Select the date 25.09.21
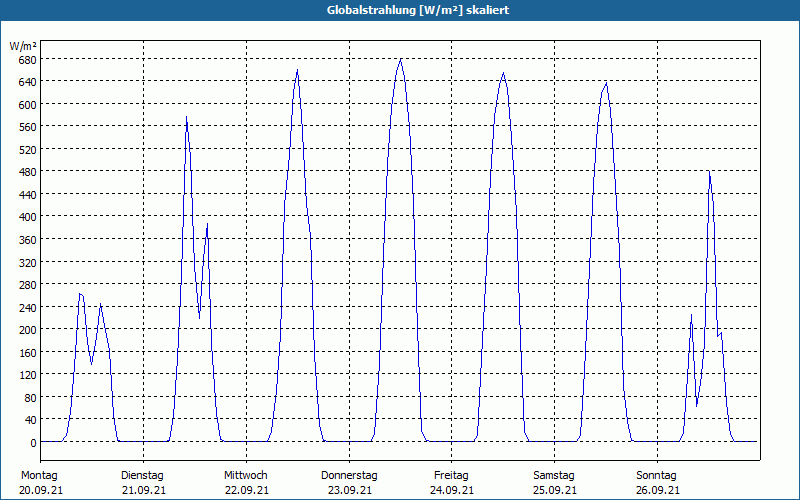 click(555, 491)
